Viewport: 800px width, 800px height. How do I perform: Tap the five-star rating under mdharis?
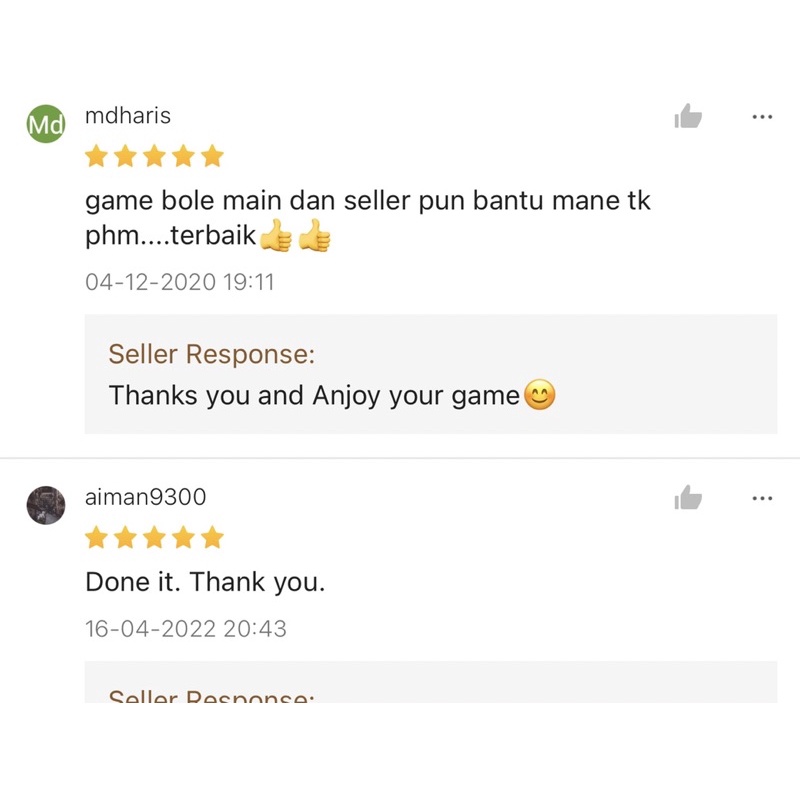pyautogui.click(x=154, y=156)
